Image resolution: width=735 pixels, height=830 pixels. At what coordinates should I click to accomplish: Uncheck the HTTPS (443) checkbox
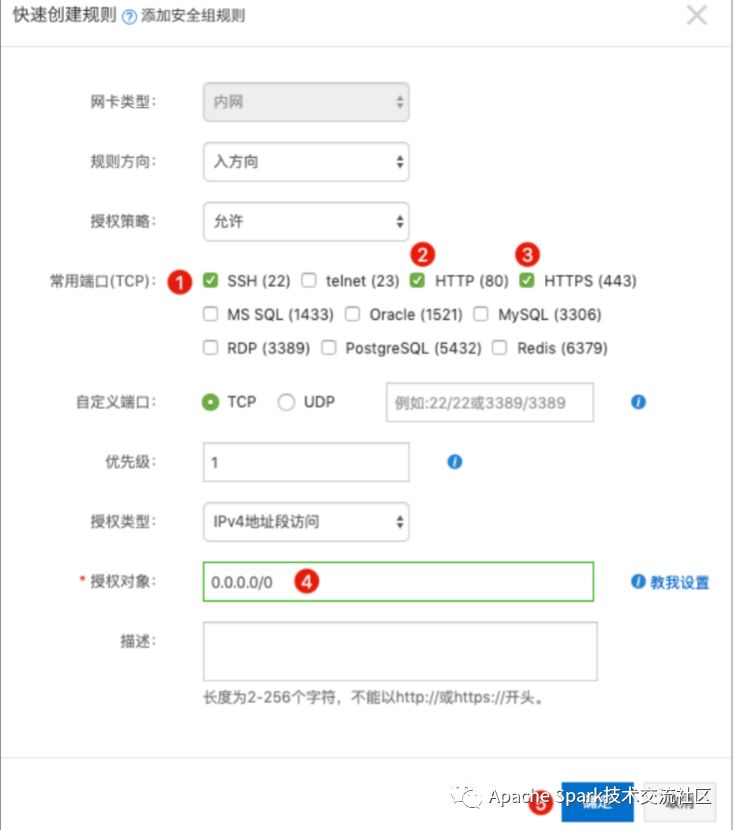(x=527, y=280)
